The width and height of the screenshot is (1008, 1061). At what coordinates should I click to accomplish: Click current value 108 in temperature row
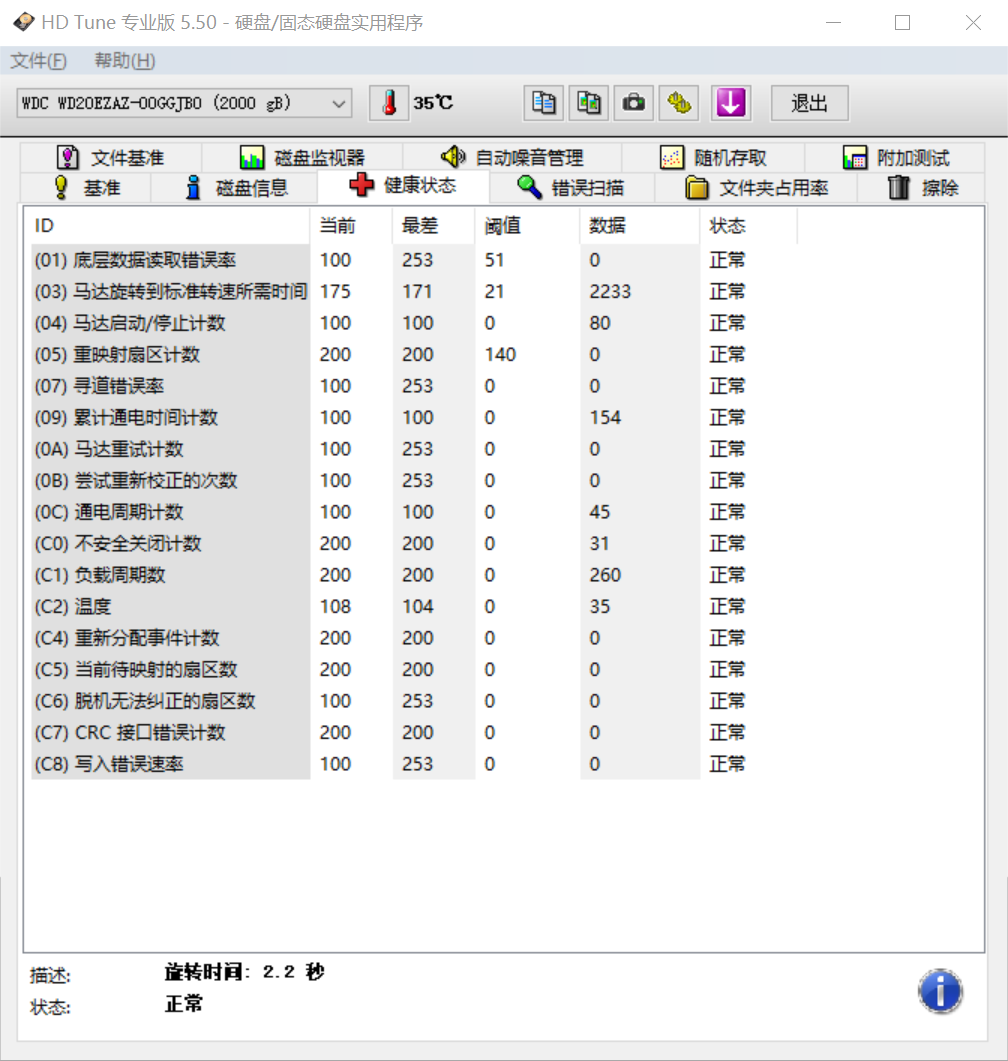pyautogui.click(x=335, y=606)
